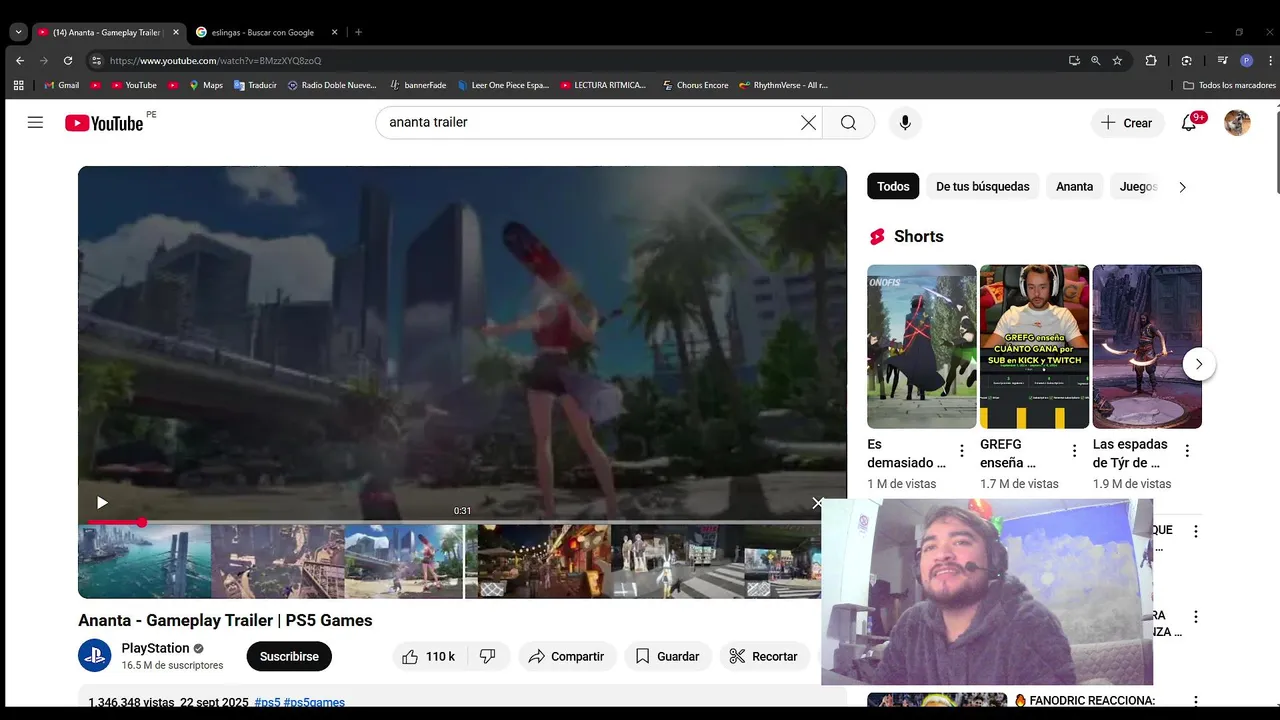Open the media controls icon in Chrome toolbar
The height and width of the screenshot is (720, 1280).
(x=1222, y=60)
